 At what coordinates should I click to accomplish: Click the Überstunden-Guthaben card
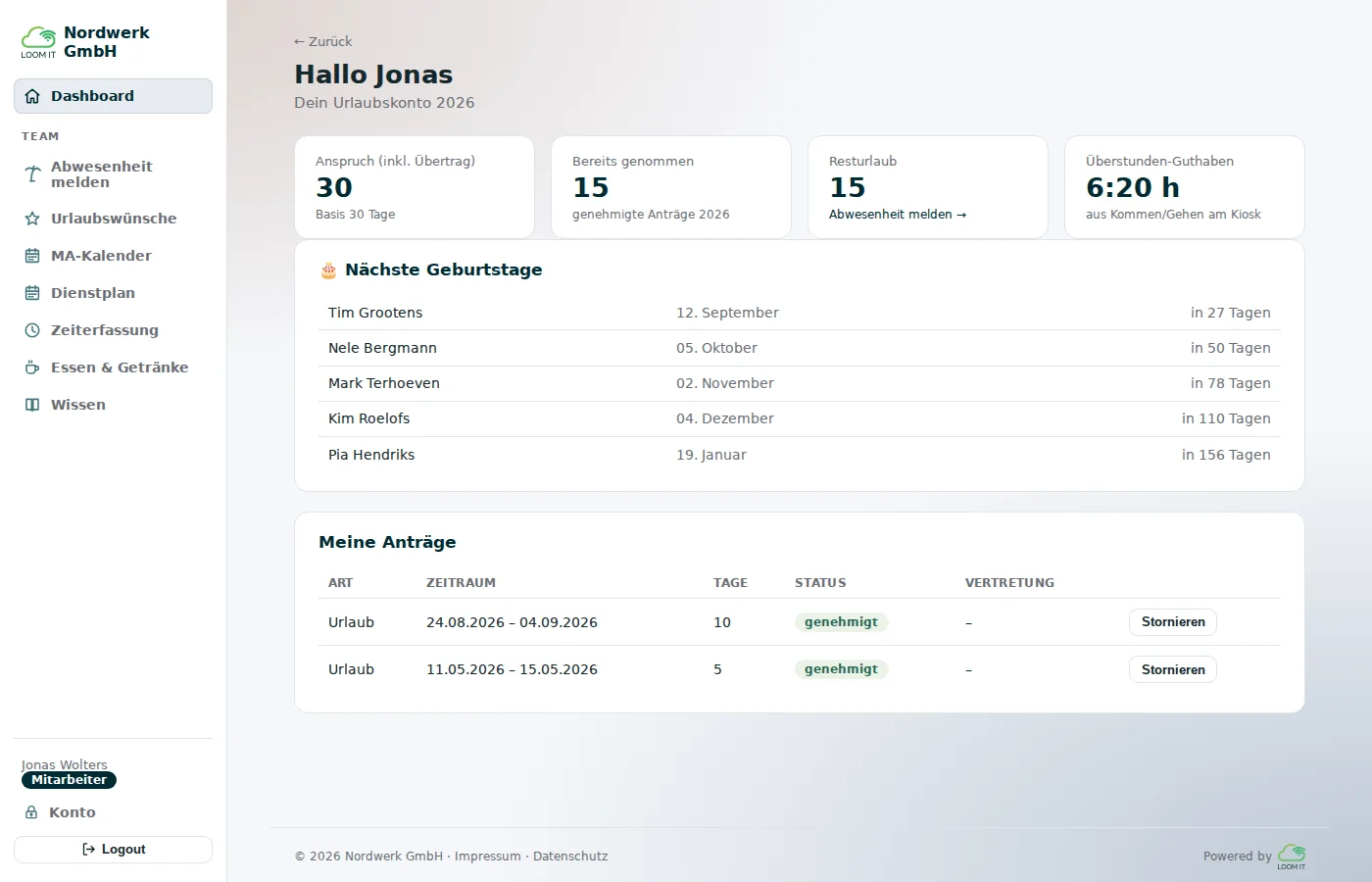click(x=1184, y=186)
